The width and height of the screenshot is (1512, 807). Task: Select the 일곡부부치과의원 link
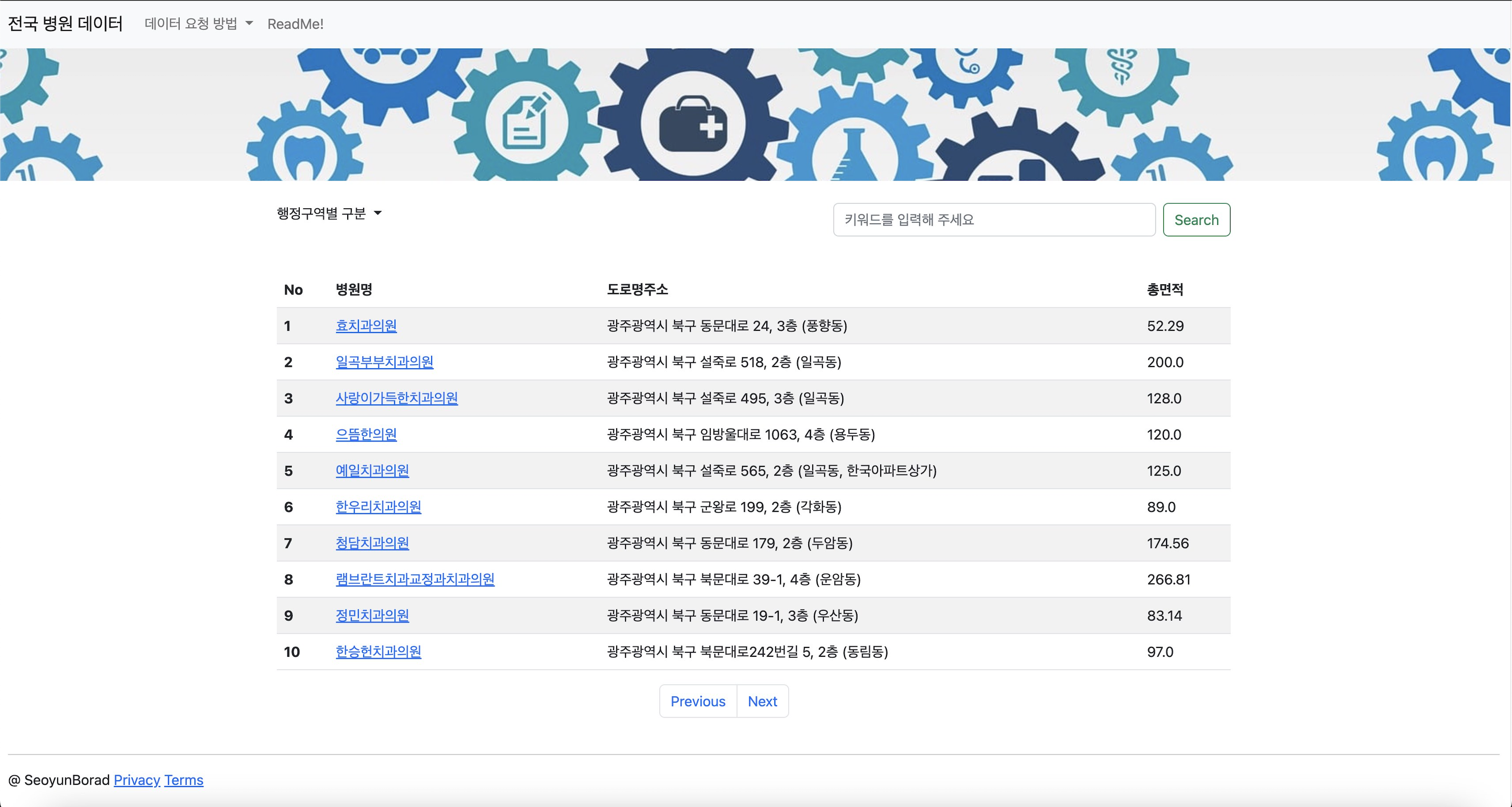pyautogui.click(x=384, y=362)
